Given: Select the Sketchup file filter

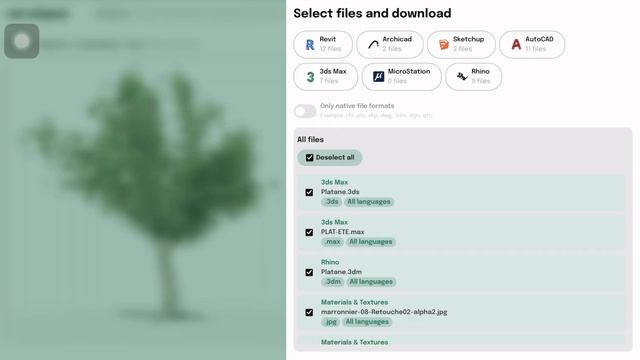Looking at the screenshot, I should coord(461,44).
